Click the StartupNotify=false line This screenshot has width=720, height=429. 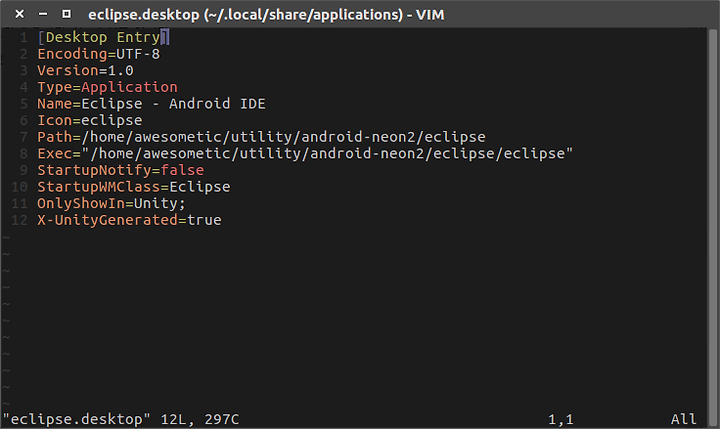[121, 170]
